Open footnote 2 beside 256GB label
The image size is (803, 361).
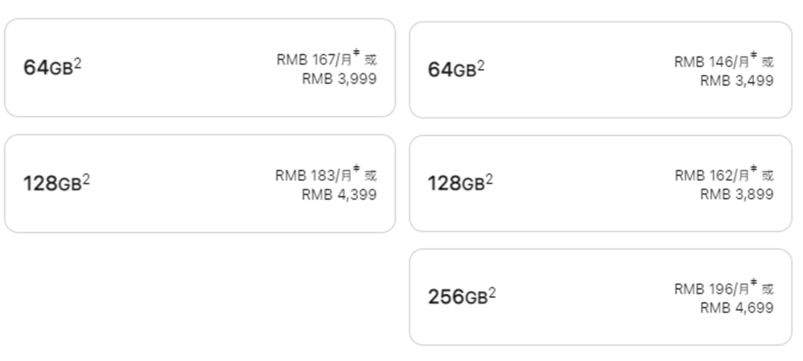(x=492, y=292)
